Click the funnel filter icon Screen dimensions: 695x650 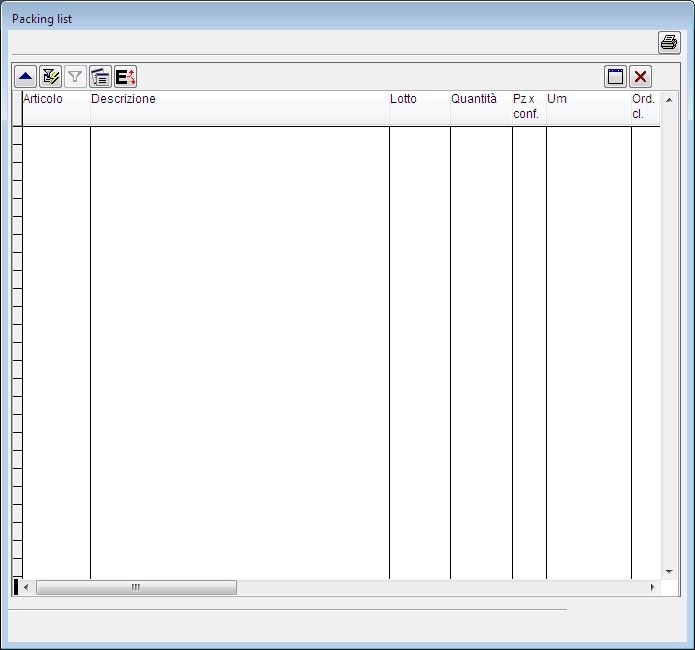75,77
